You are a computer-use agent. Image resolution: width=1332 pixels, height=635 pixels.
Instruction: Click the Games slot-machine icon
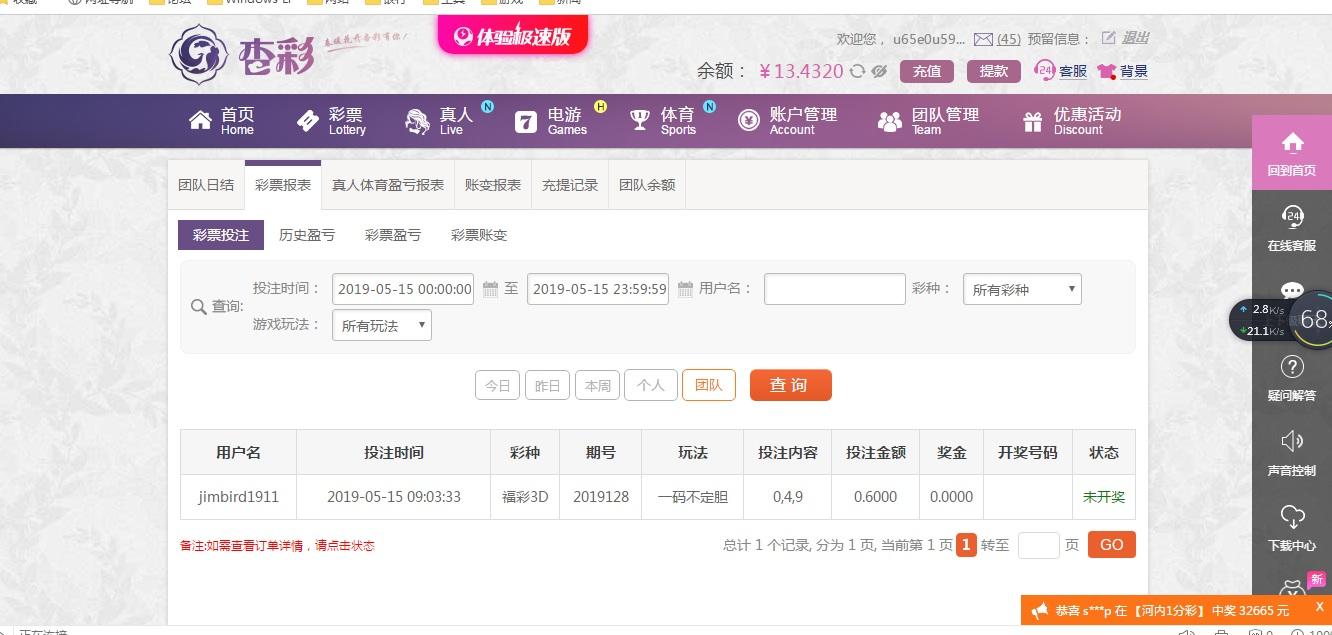click(x=526, y=122)
